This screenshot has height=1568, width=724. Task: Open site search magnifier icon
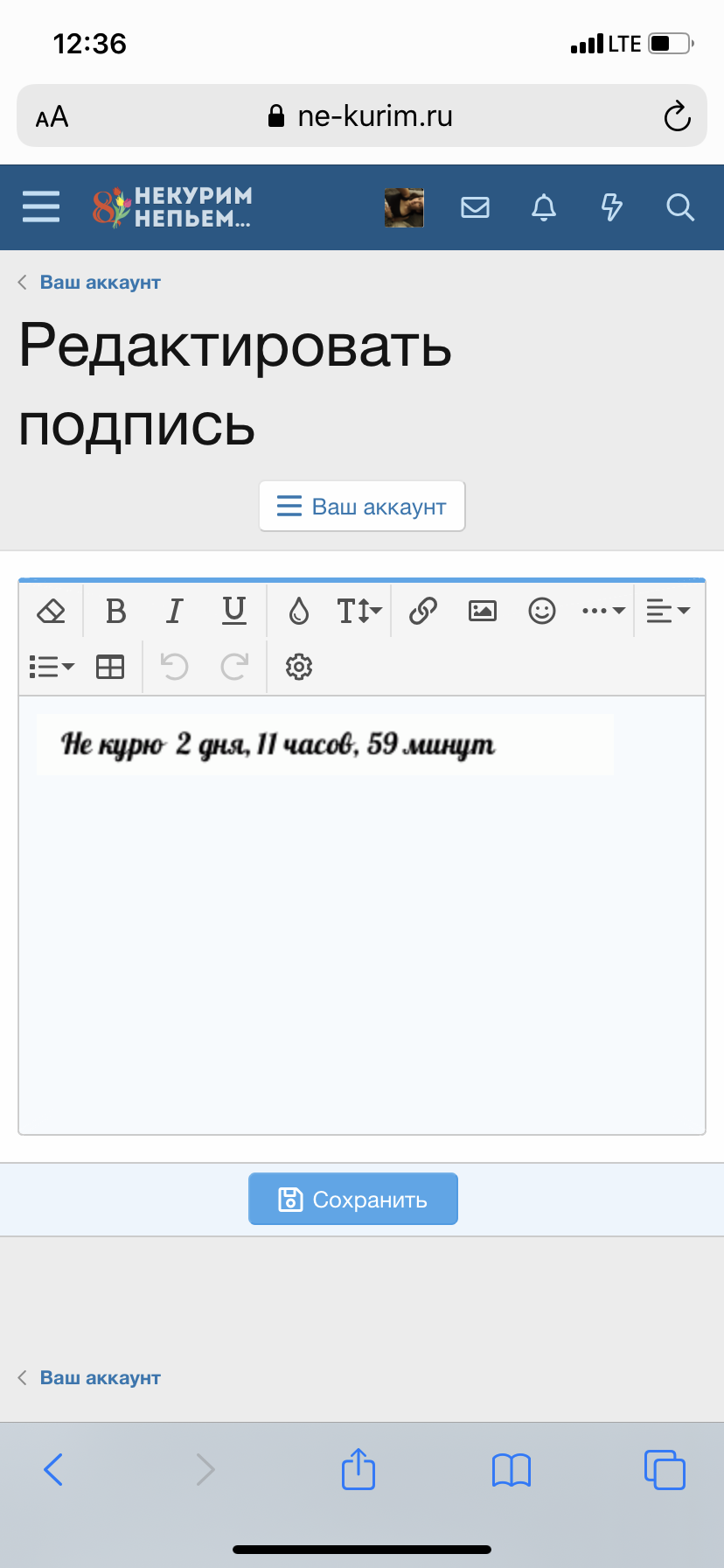(x=680, y=207)
